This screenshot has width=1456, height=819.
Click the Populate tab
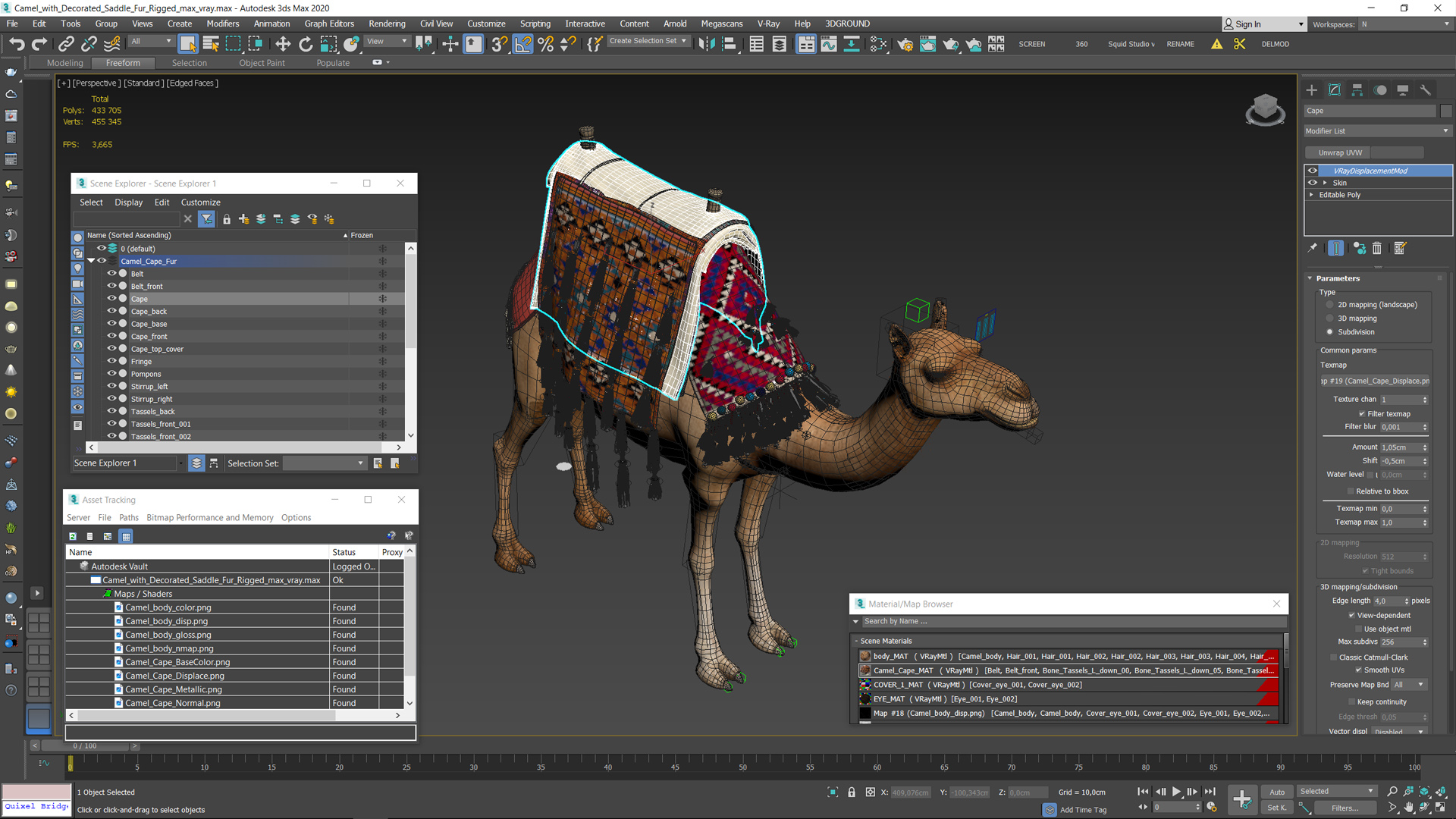(333, 62)
